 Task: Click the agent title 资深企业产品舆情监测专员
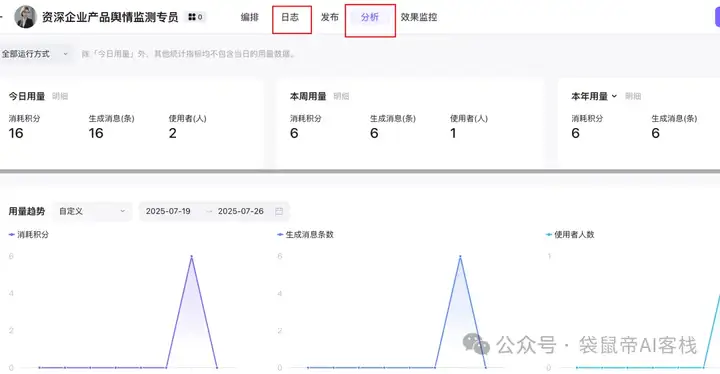tap(110, 17)
